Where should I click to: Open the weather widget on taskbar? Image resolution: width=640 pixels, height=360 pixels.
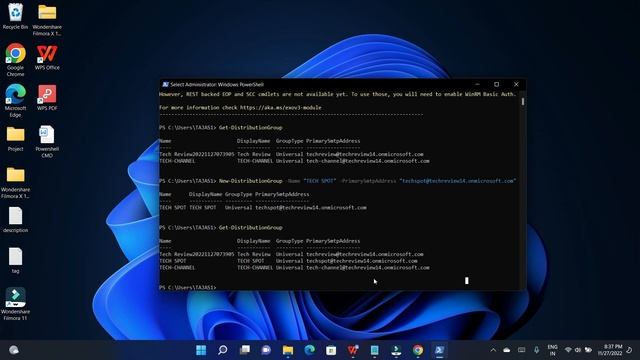click(x=14, y=350)
